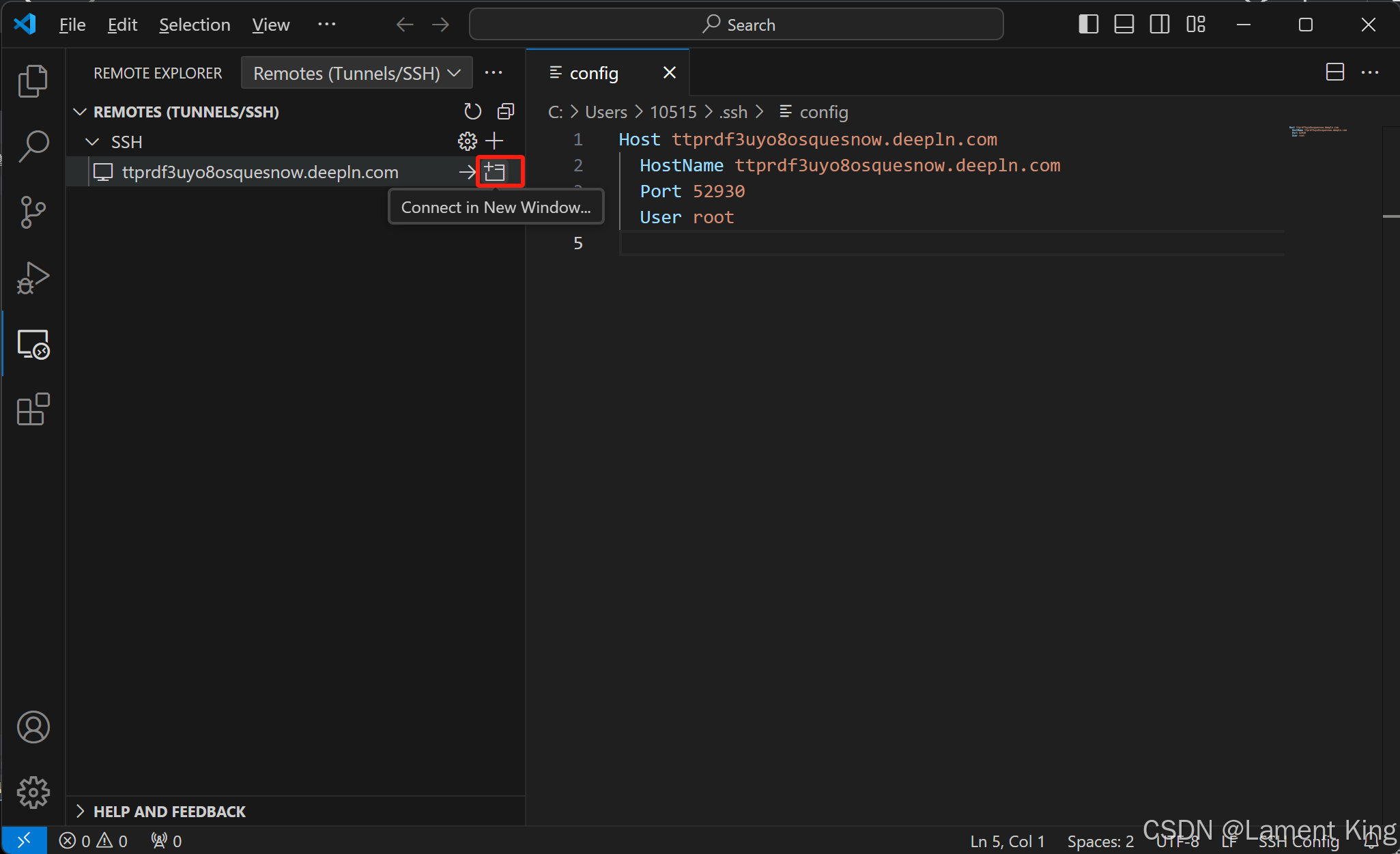Collapse the SSH tree section

tap(92, 142)
